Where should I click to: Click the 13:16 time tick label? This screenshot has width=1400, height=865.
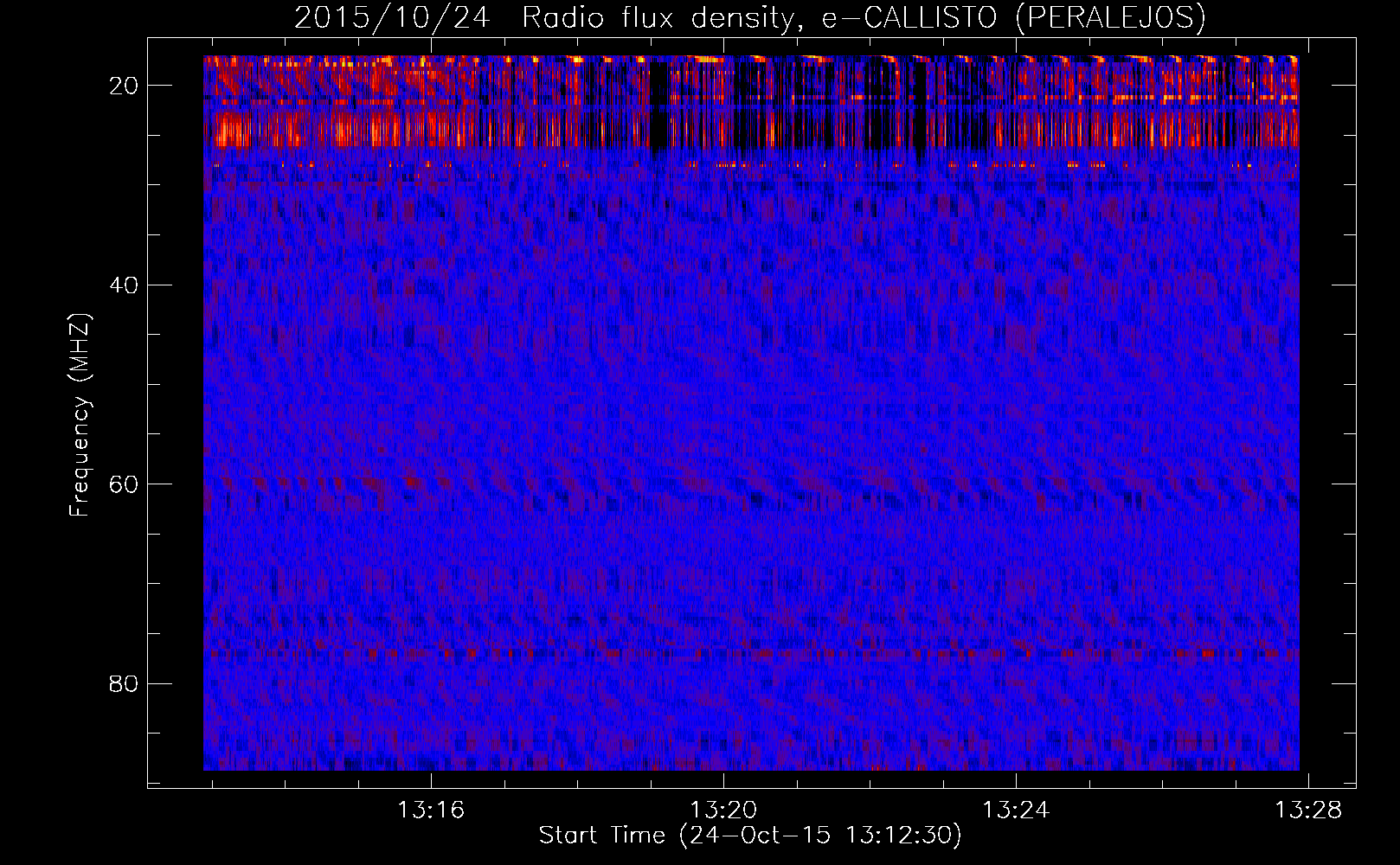click(430, 810)
